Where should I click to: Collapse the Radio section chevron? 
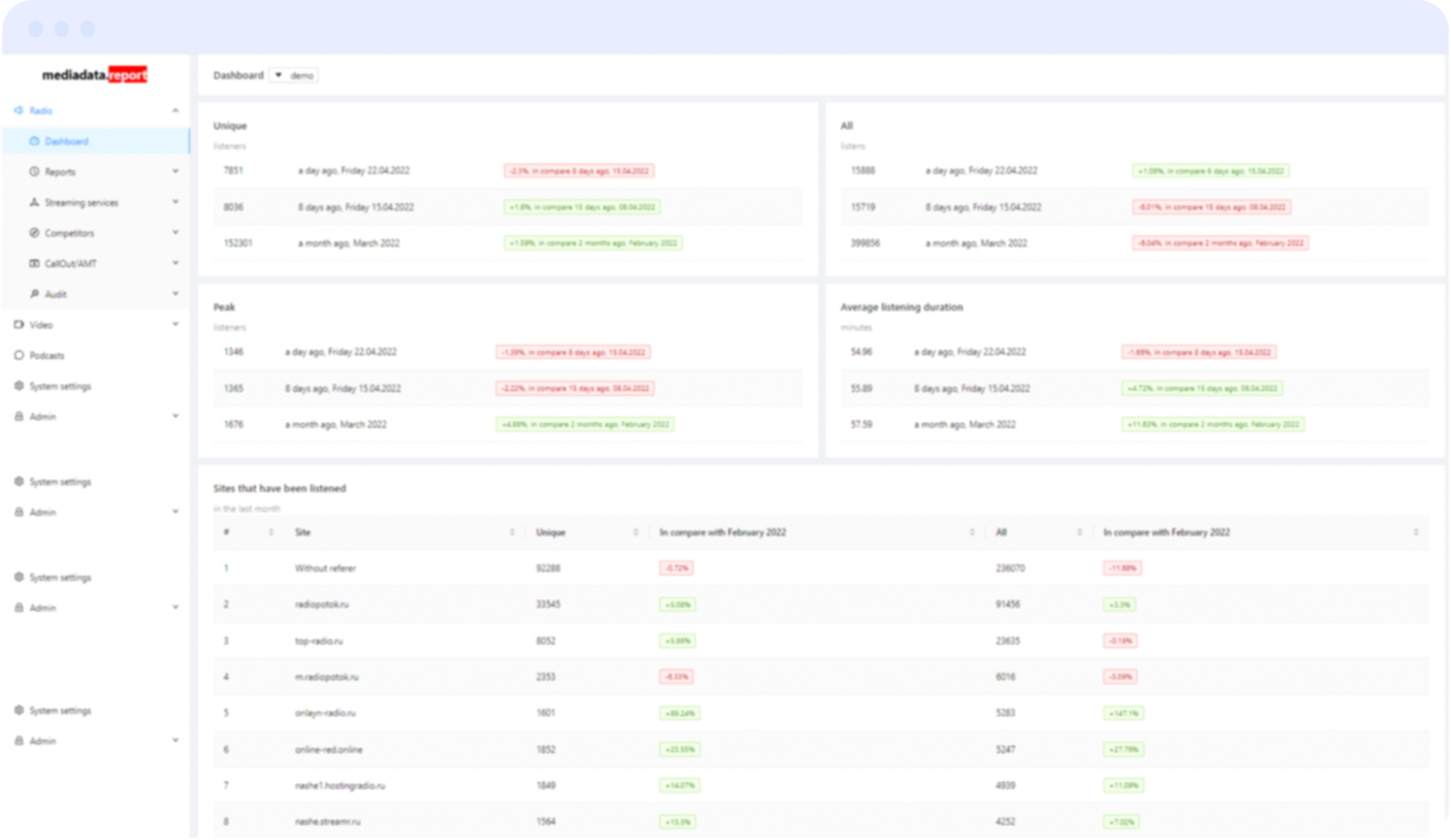coord(175,111)
